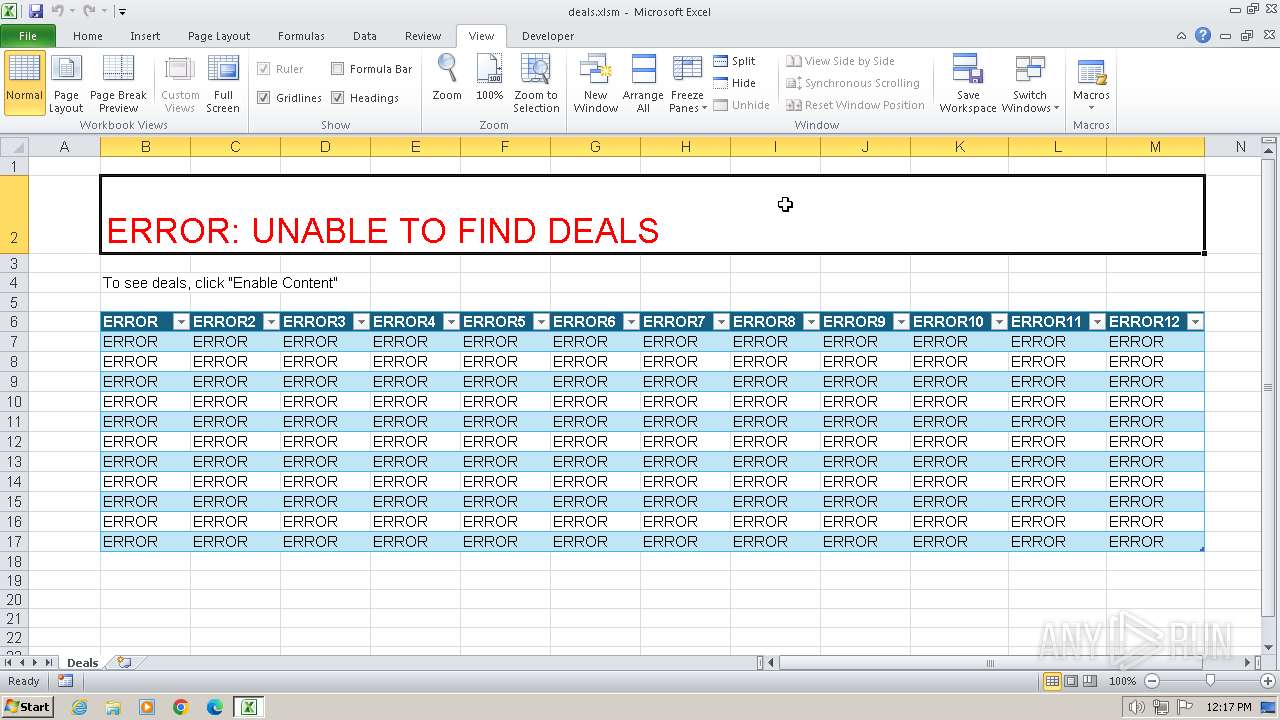This screenshot has height=720, width=1280.
Task: Show tray clock at 12:17 PM
Action: point(1229,707)
